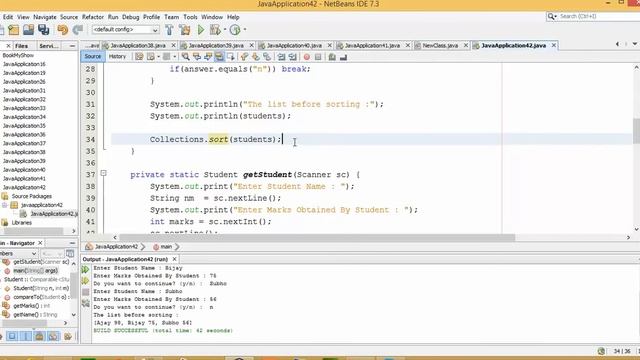Select JavaApplication38 in the Projects list
640x360 pixels.
pos(24,152)
